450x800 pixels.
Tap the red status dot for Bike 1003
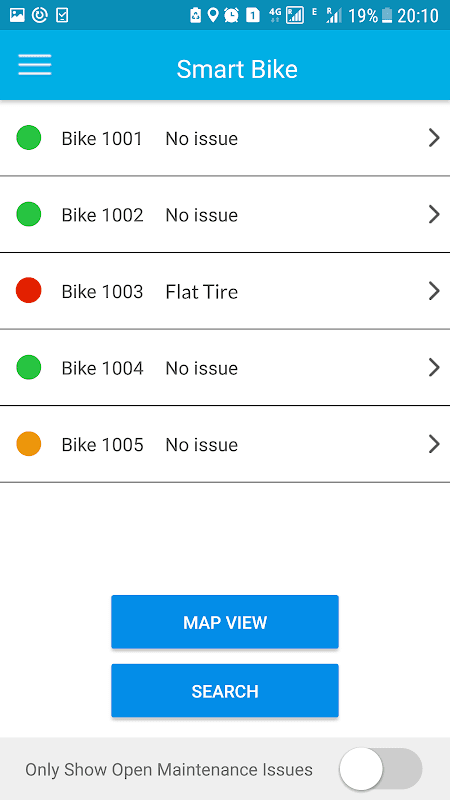point(29,291)
